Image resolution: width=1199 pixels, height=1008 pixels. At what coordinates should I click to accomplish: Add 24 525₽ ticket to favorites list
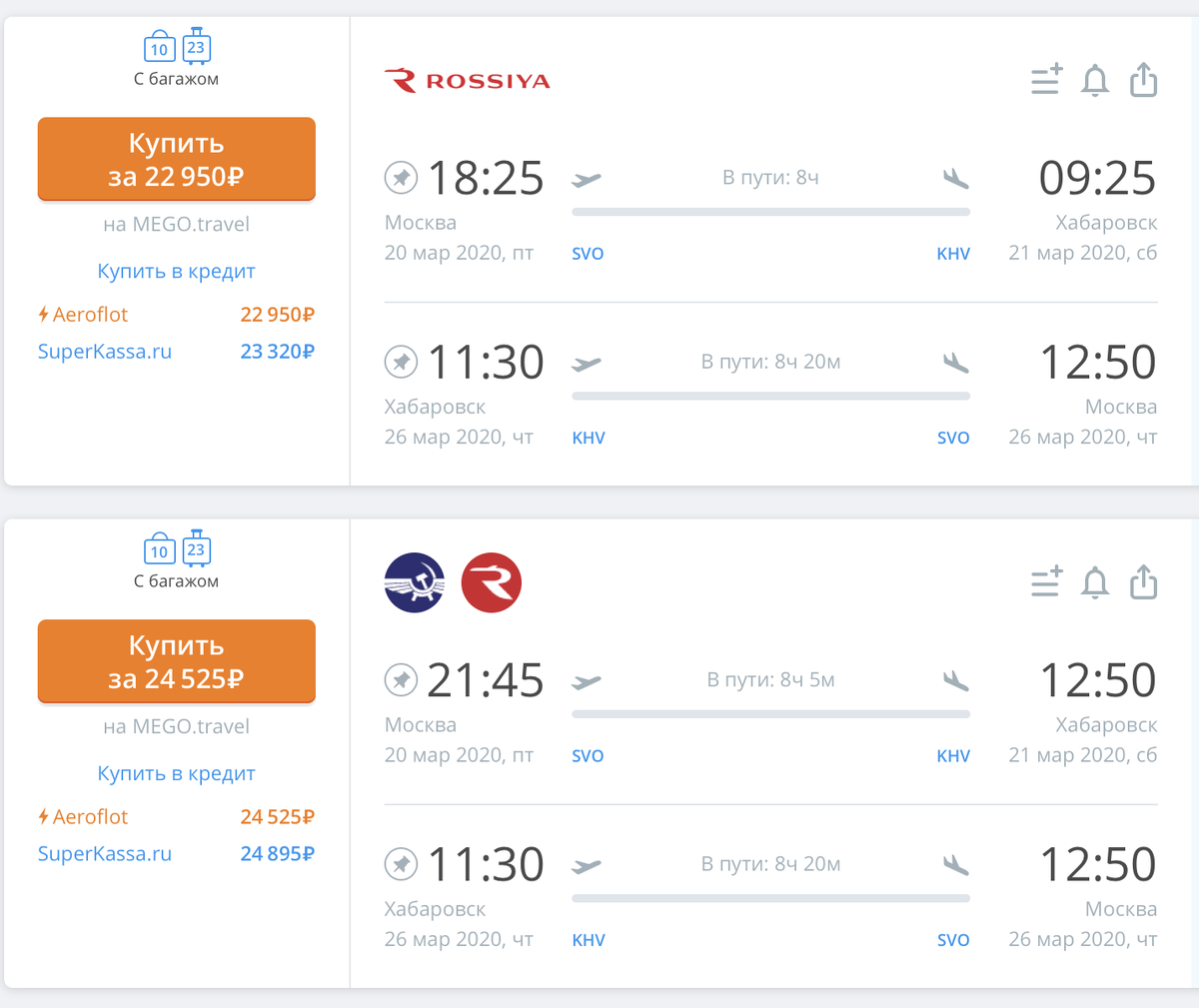[x=1046, y=581]
